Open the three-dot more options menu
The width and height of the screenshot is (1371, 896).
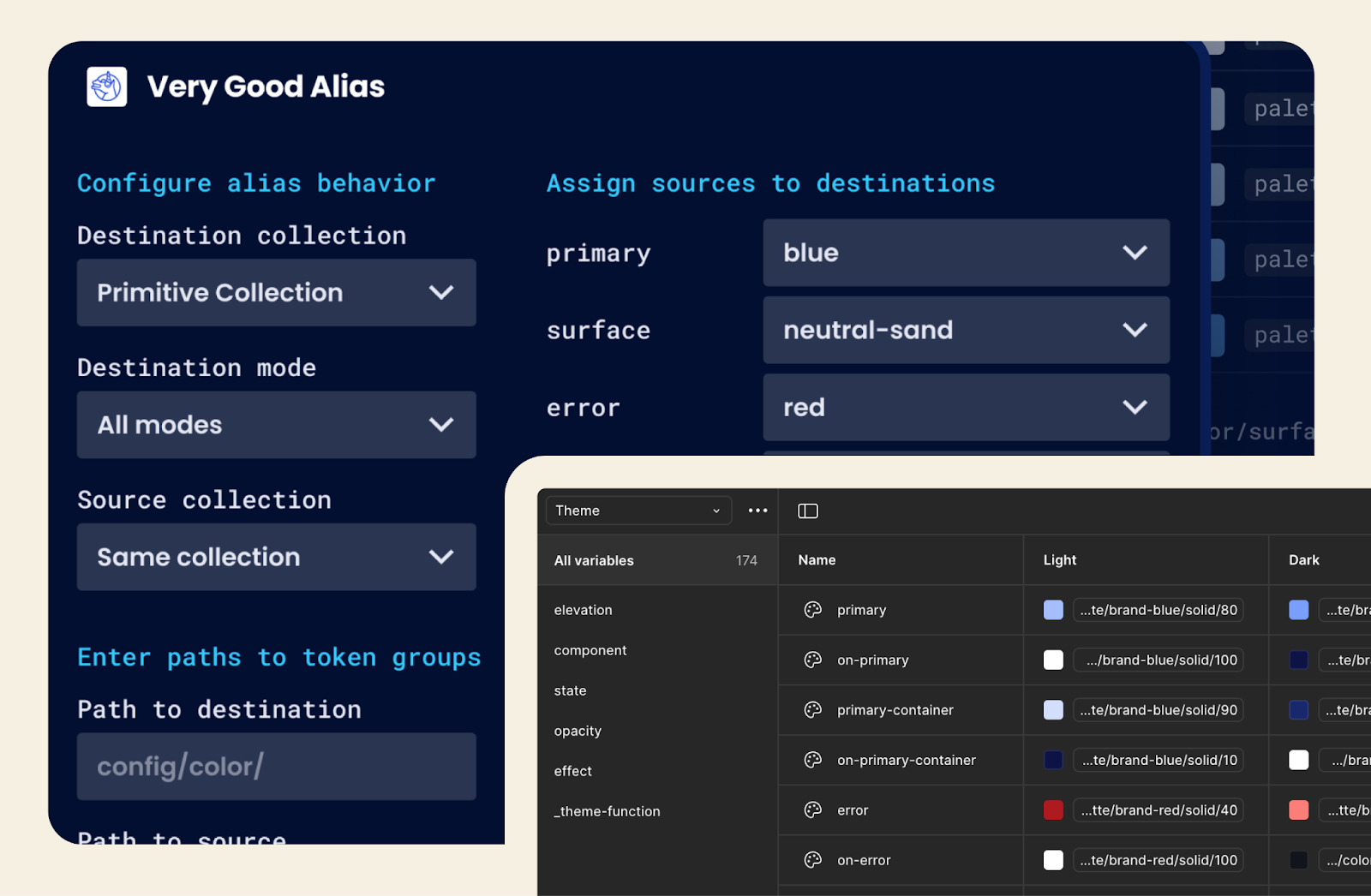point(757,511)
